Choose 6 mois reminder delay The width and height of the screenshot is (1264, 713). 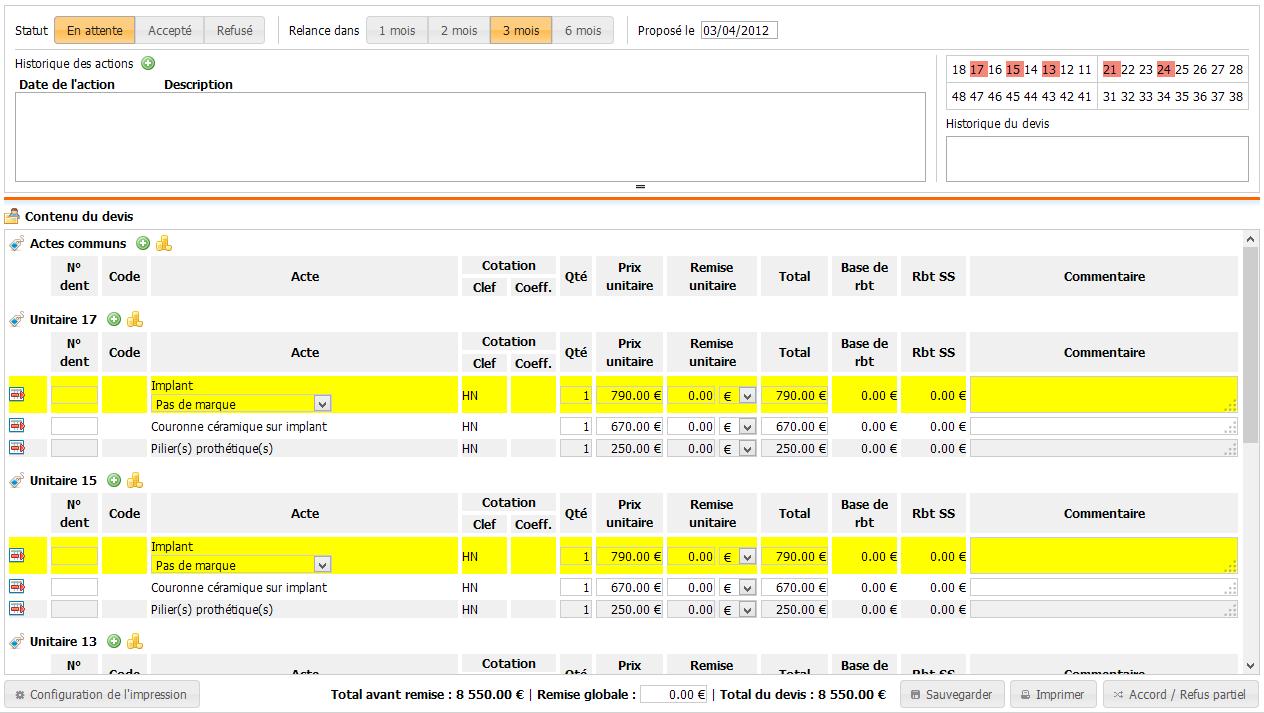[x=582, y=31]
